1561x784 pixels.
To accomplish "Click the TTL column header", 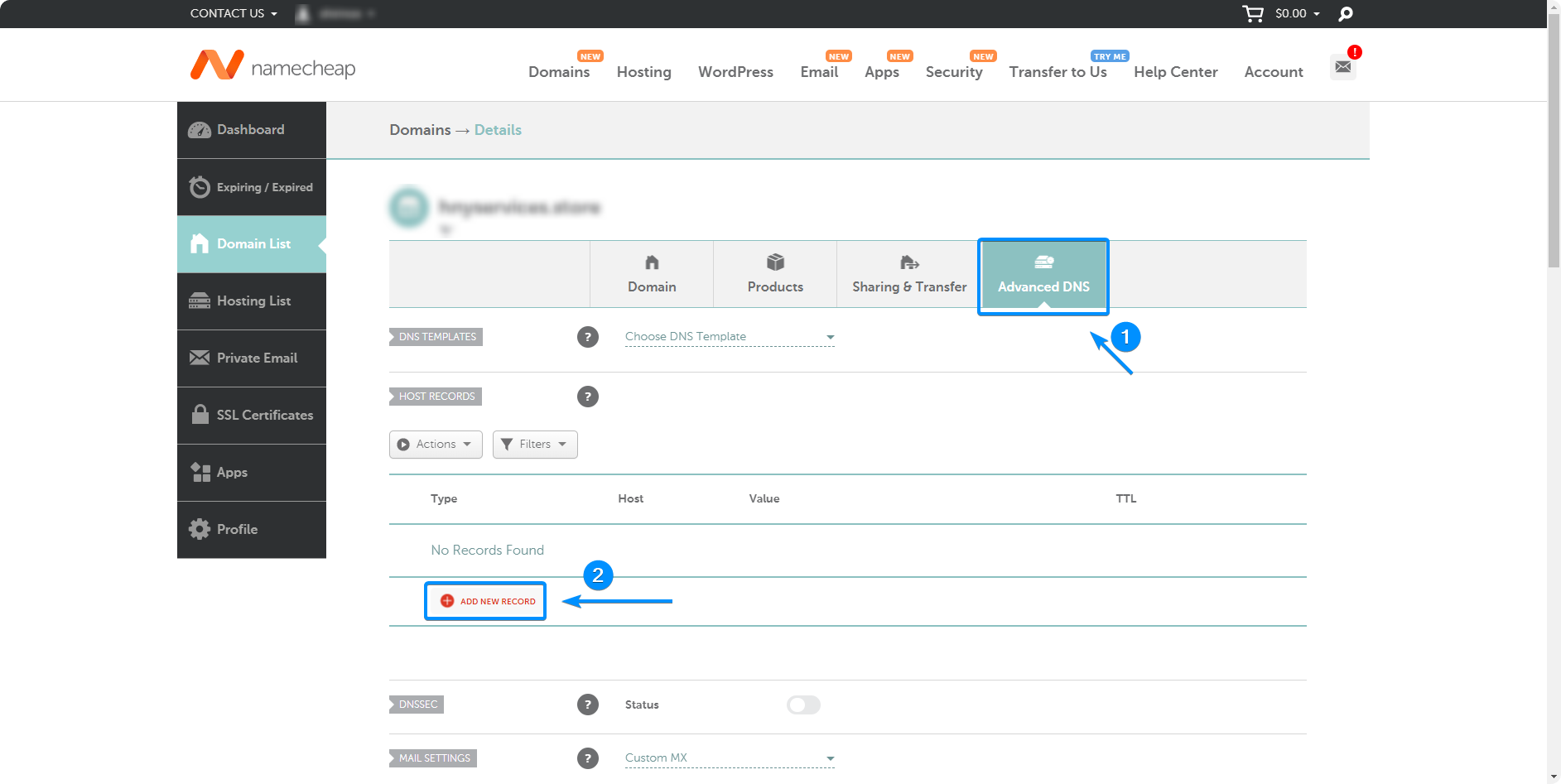I will click(1125, 498).
